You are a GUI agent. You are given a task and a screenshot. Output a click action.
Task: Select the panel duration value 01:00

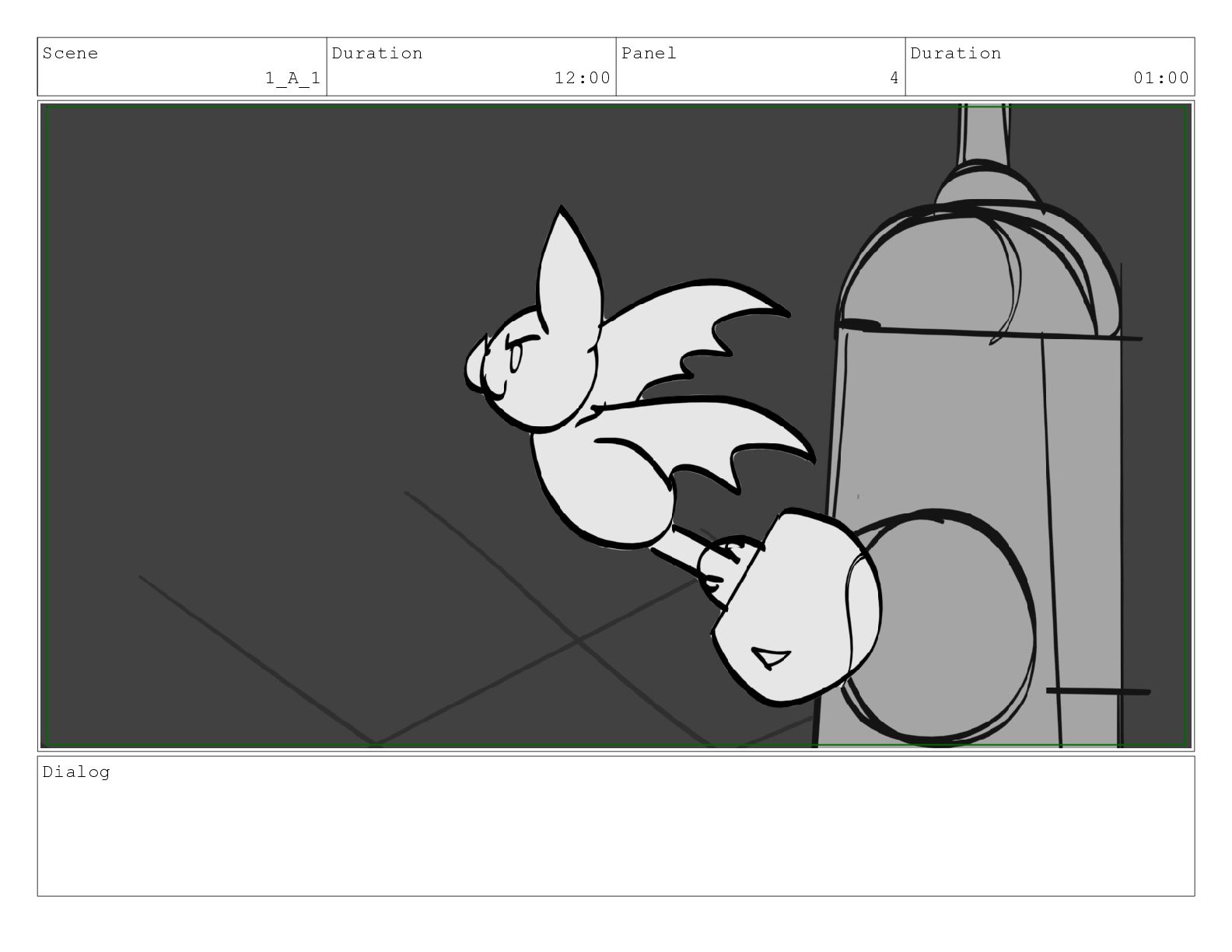pos(1161,78)
